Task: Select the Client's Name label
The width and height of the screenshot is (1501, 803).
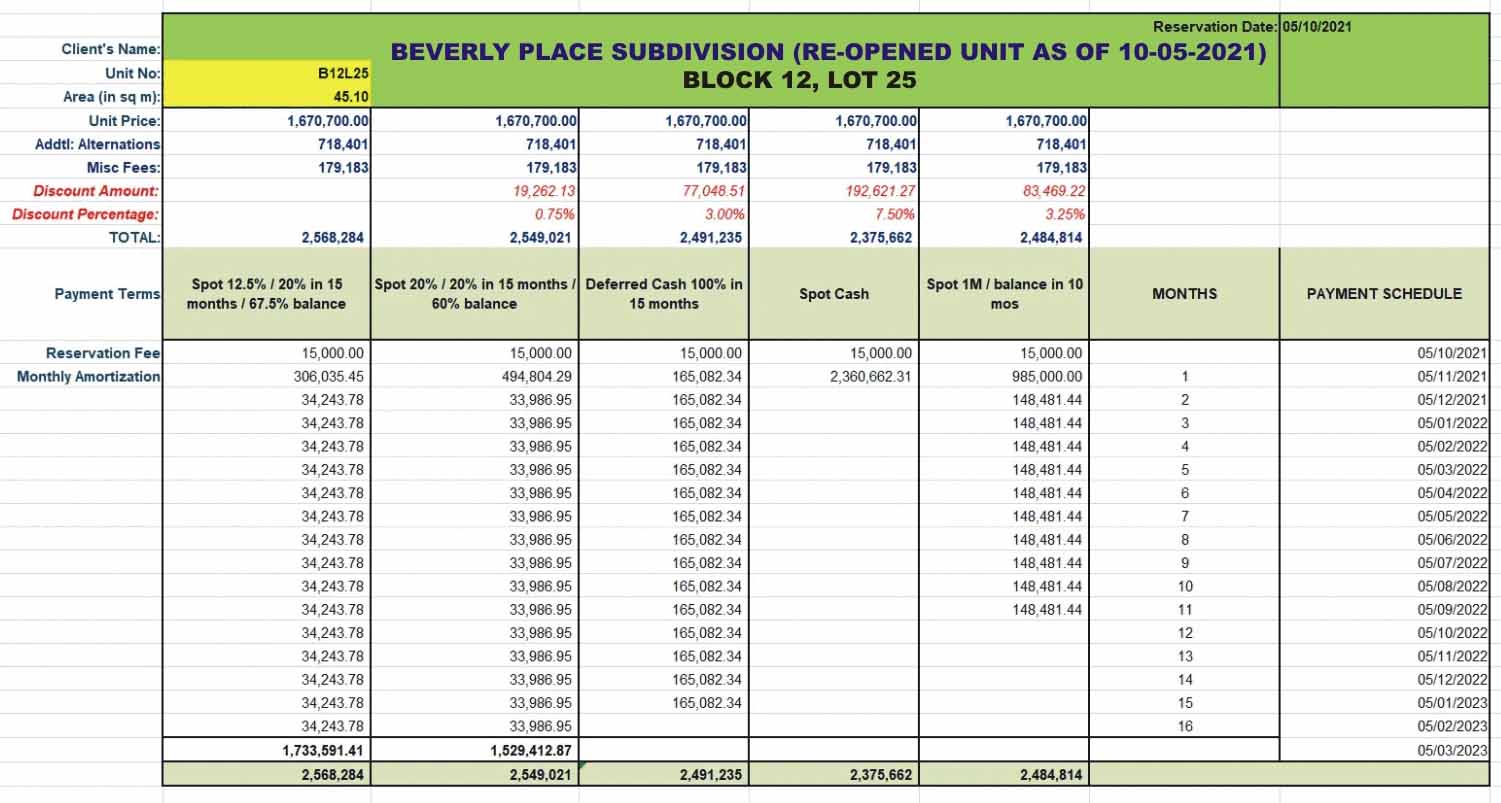Action: (111, 50)
